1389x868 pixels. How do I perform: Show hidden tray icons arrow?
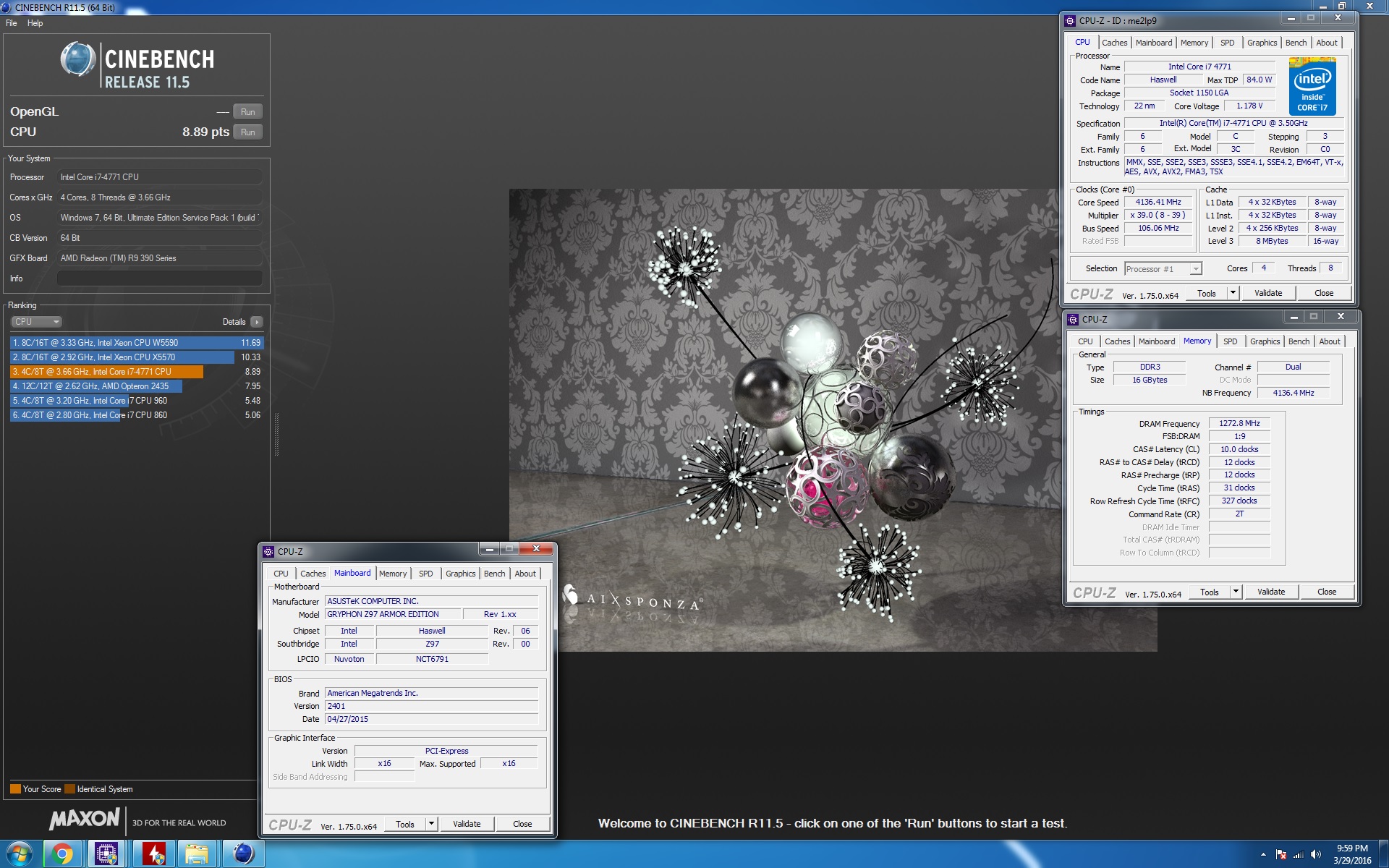1263,855
